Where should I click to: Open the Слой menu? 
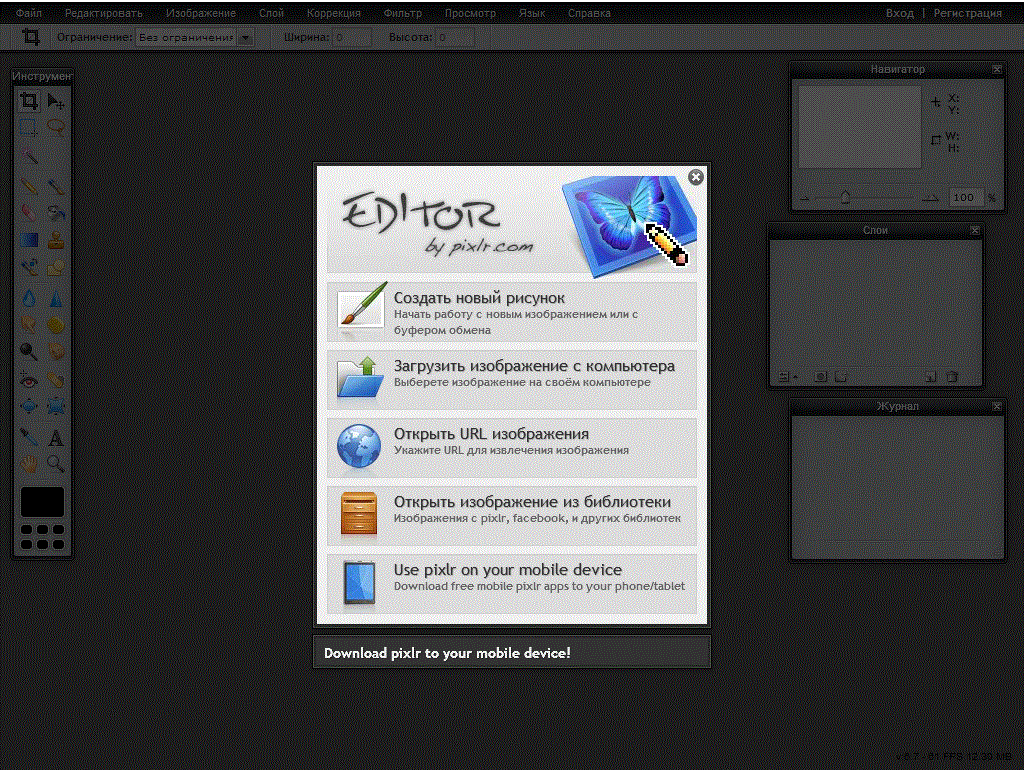pyautogui.click(x=271, y=12)
